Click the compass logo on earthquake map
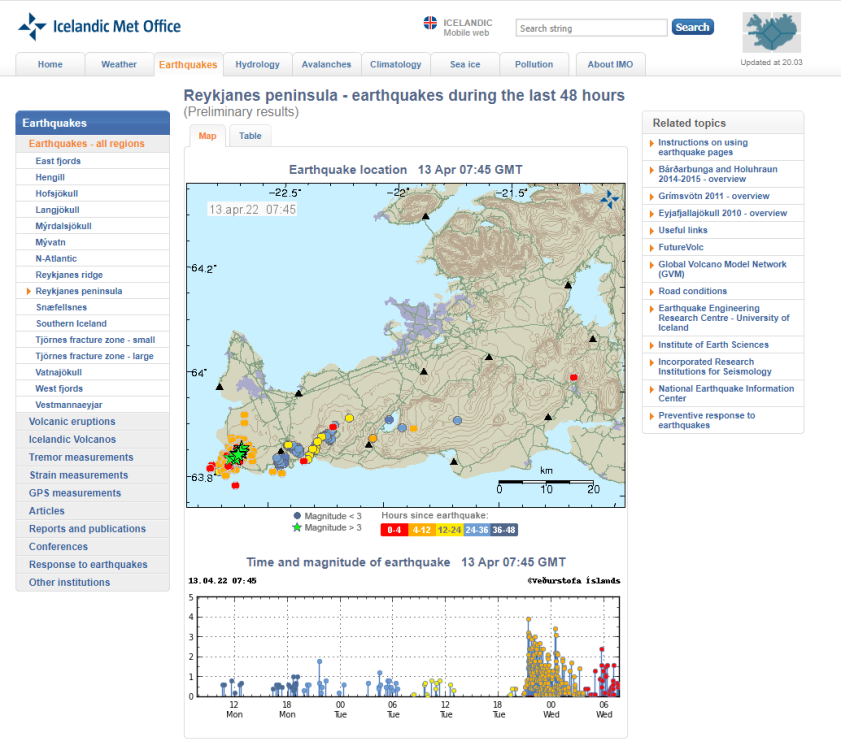Image resolution: width=841 pixels, height=750 pixels. point(609,200)
